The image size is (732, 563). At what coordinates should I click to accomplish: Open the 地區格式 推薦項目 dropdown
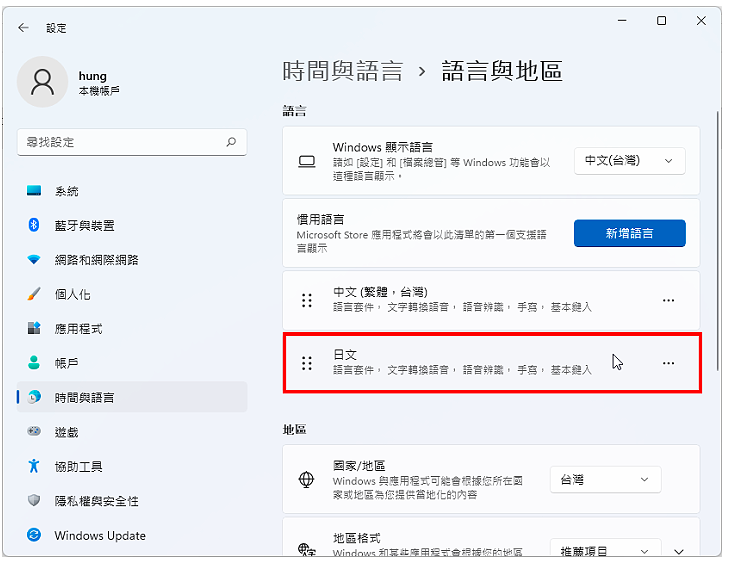coord(605,549)
